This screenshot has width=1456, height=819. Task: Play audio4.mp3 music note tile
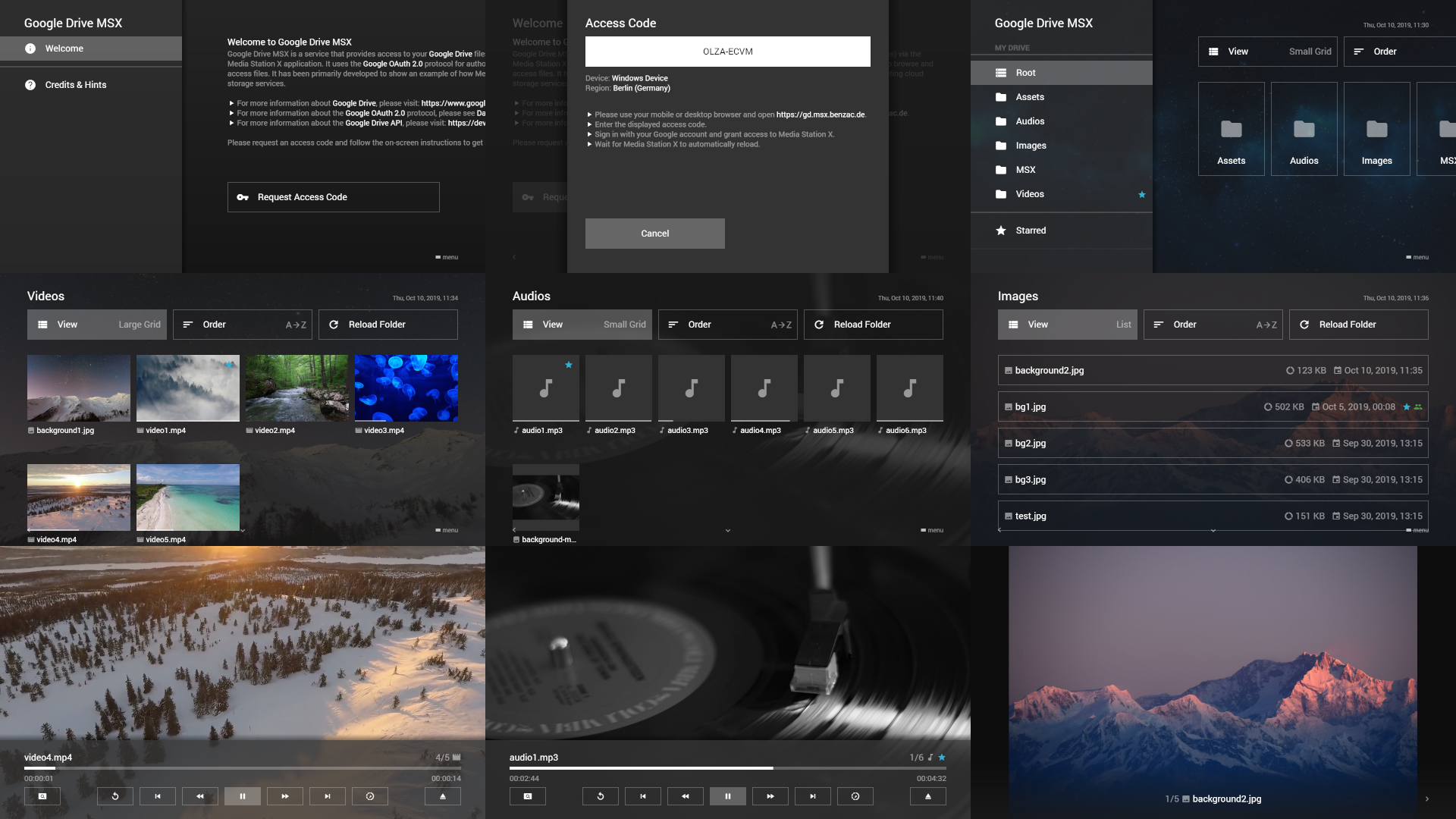[x=764, y=388]
